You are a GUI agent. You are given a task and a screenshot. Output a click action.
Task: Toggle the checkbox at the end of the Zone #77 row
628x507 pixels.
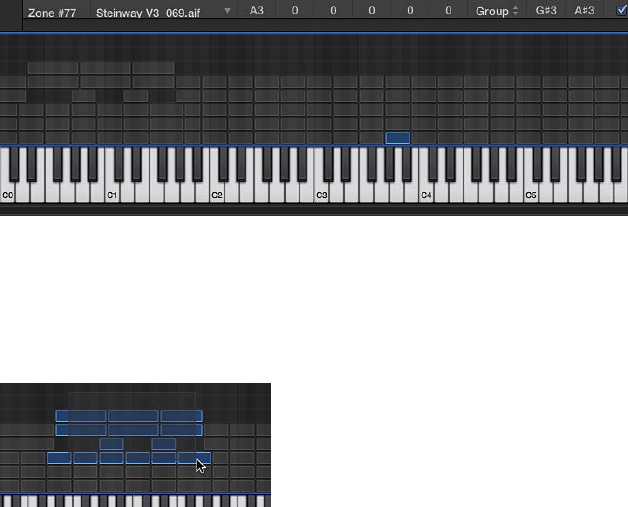(622, 10)
